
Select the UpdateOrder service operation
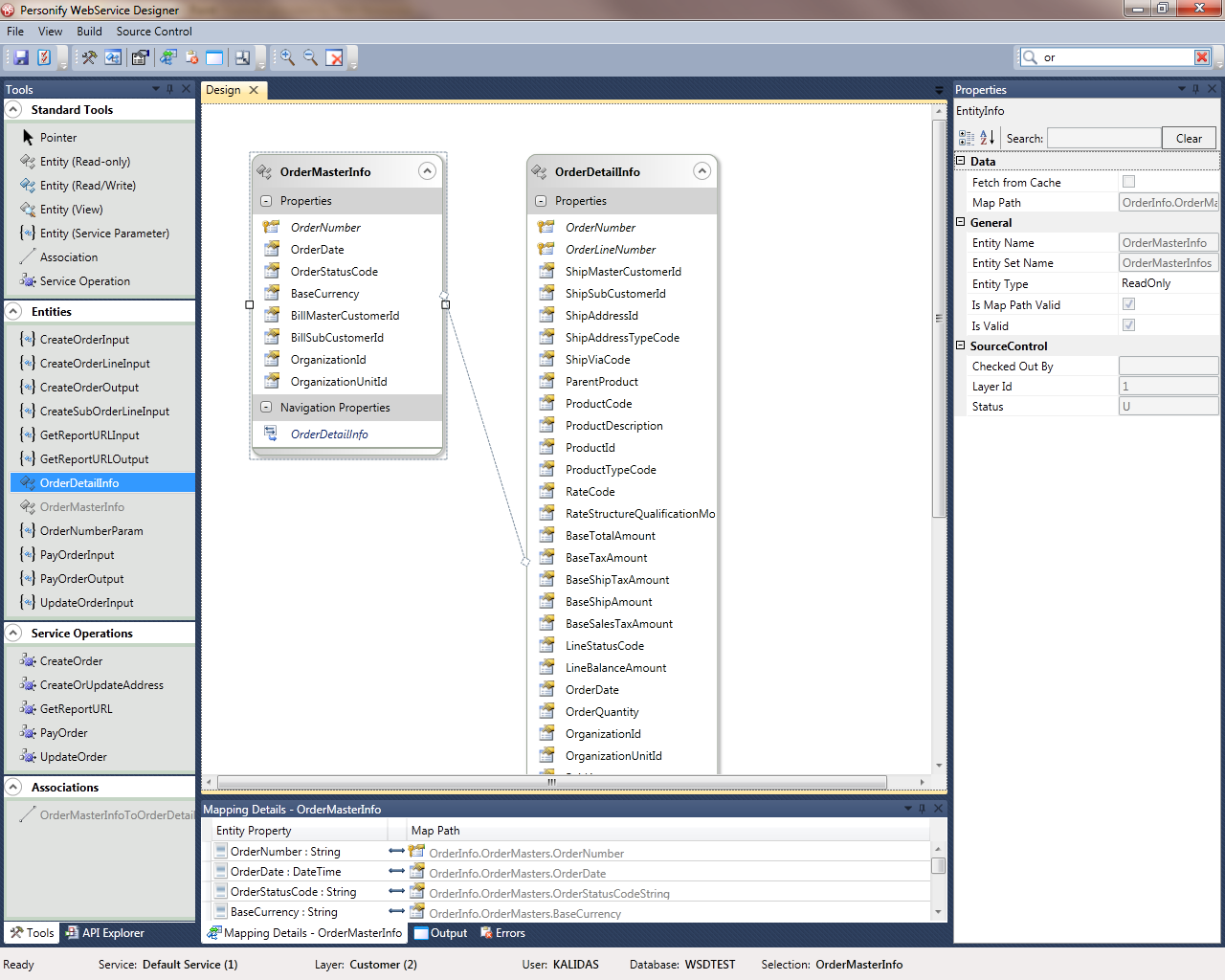[73, 757]
